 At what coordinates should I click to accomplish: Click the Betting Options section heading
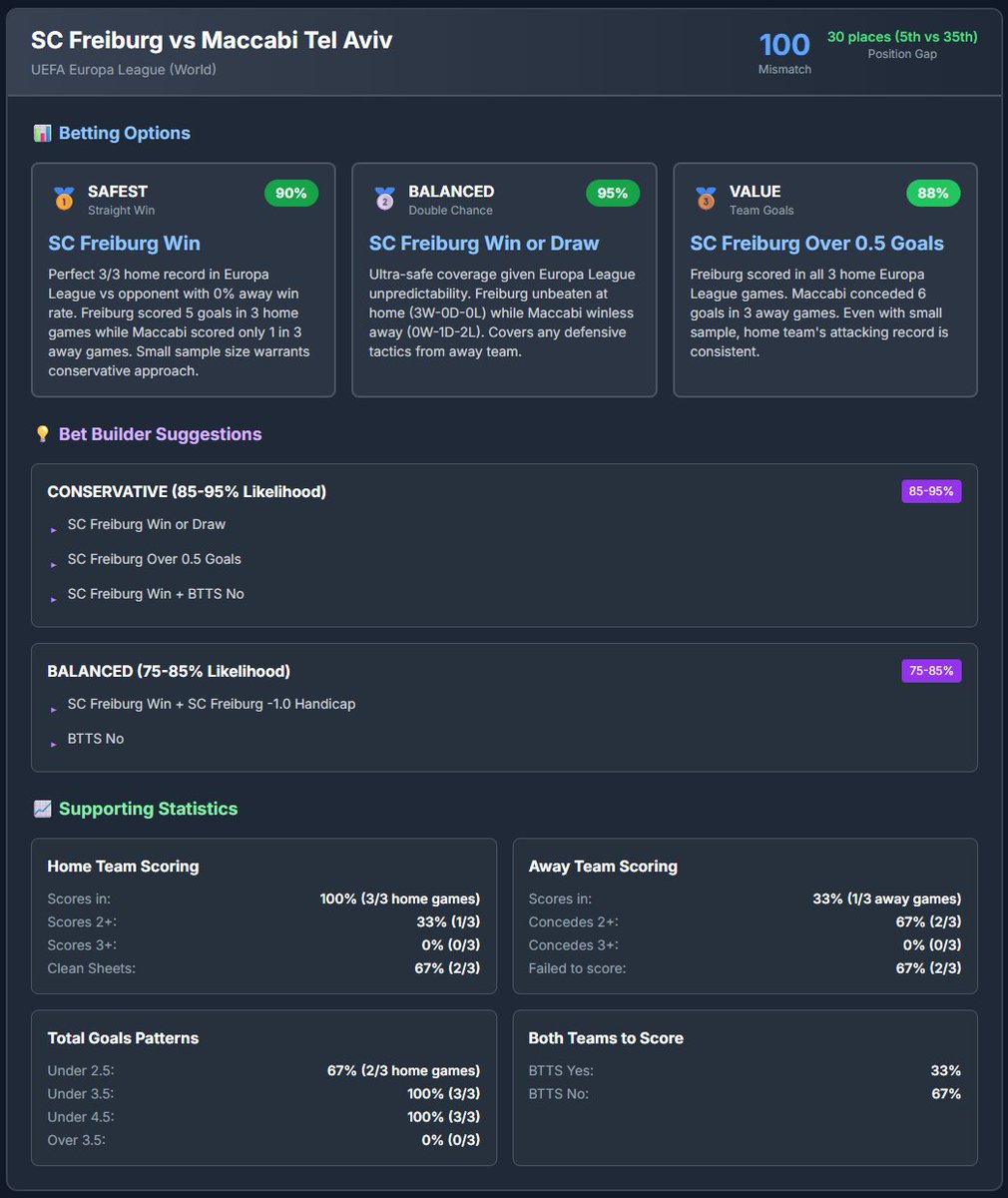point(125,133)
